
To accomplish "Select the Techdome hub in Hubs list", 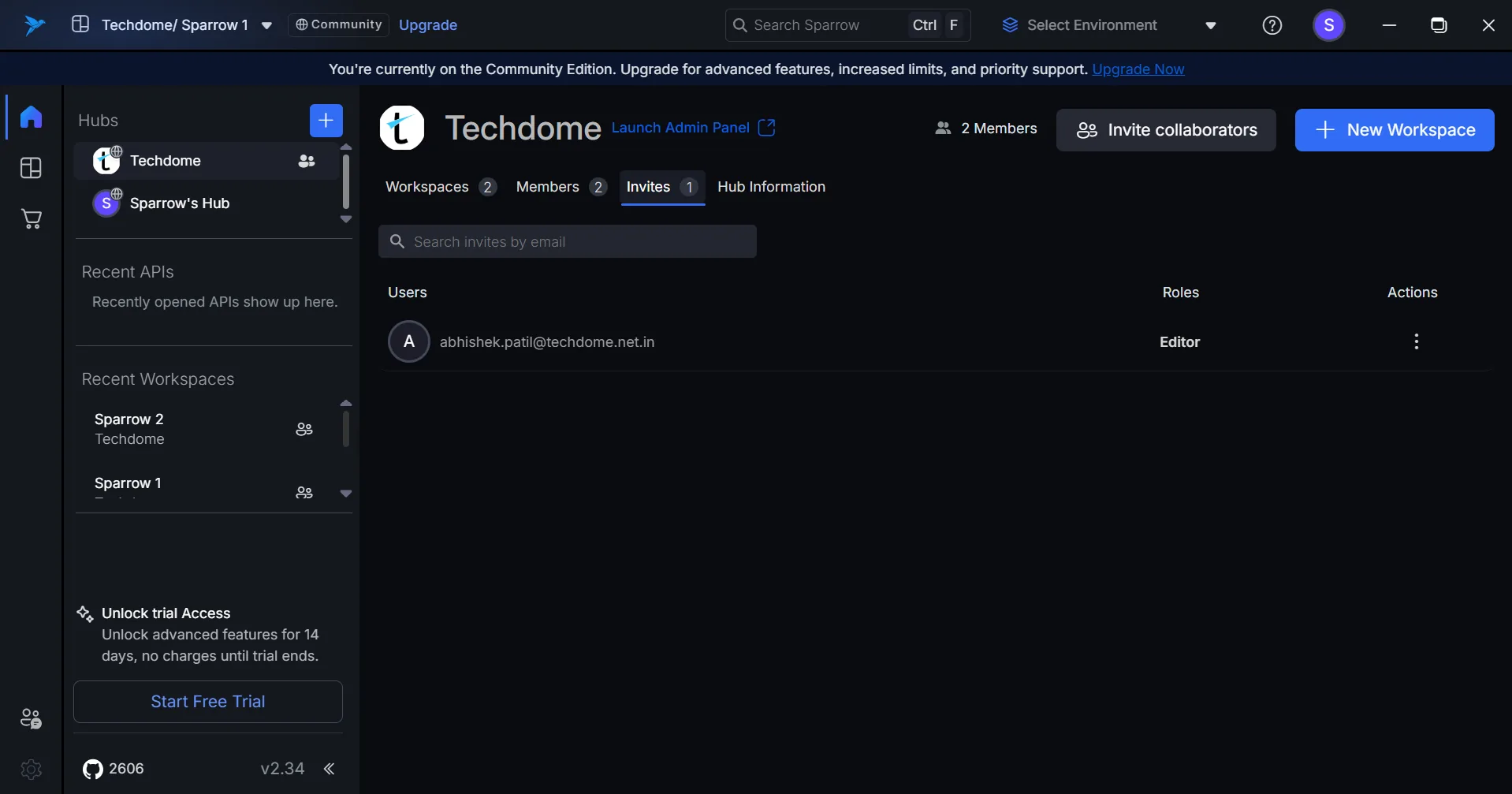I will [x=207, y=161].
